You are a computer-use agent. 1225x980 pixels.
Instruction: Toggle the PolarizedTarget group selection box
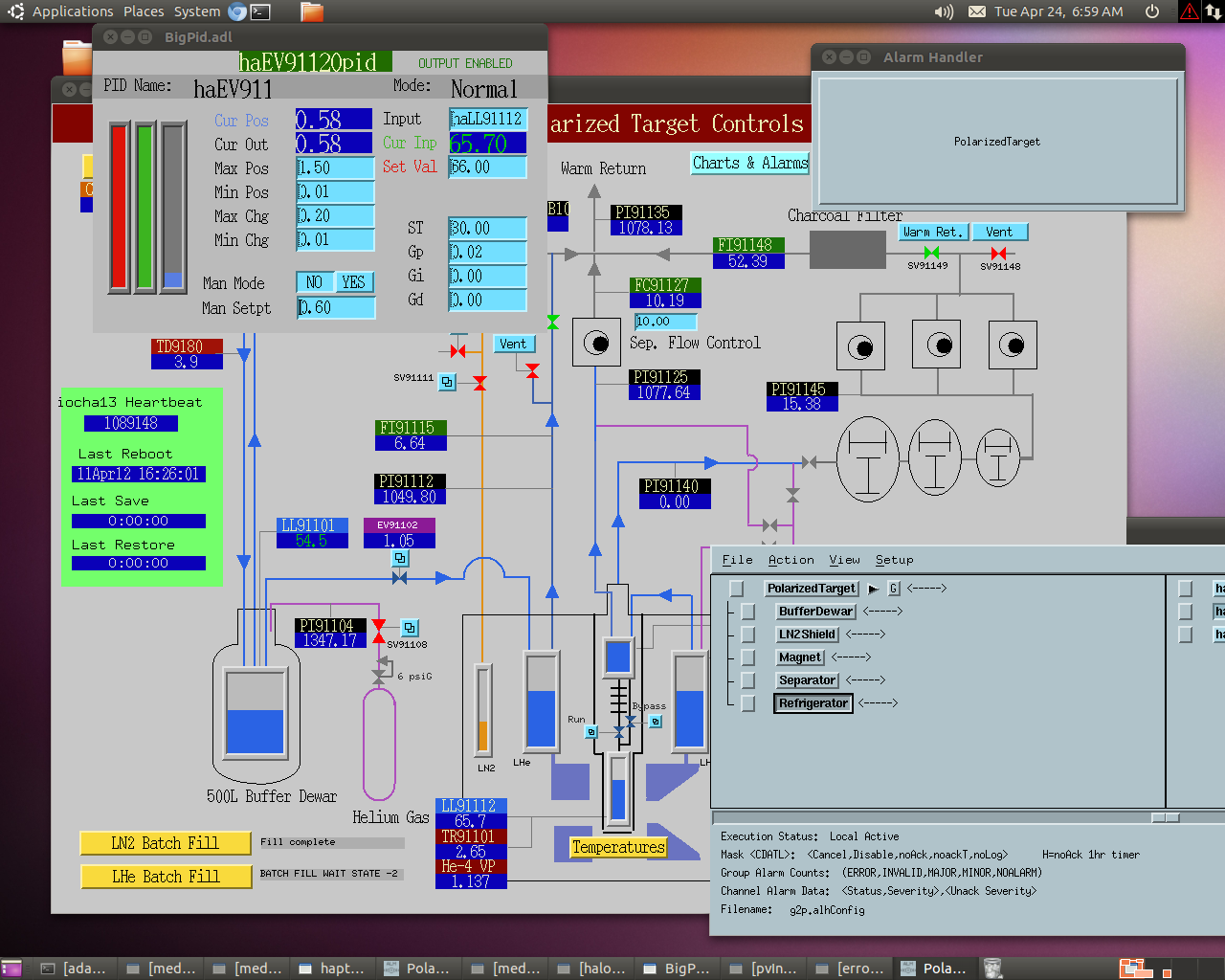pyautogui.click(x=736, y=589)
